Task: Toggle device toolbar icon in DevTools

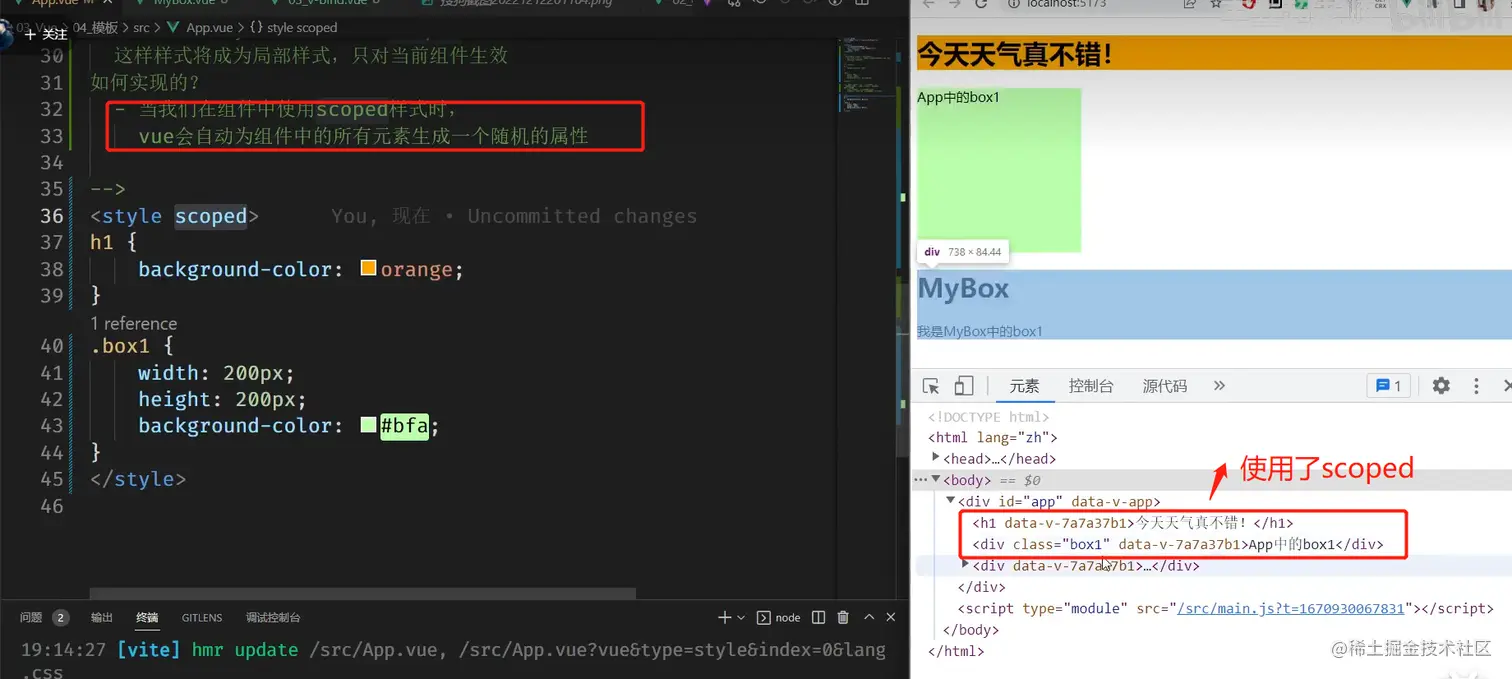Action: click(x=964, y=386)
